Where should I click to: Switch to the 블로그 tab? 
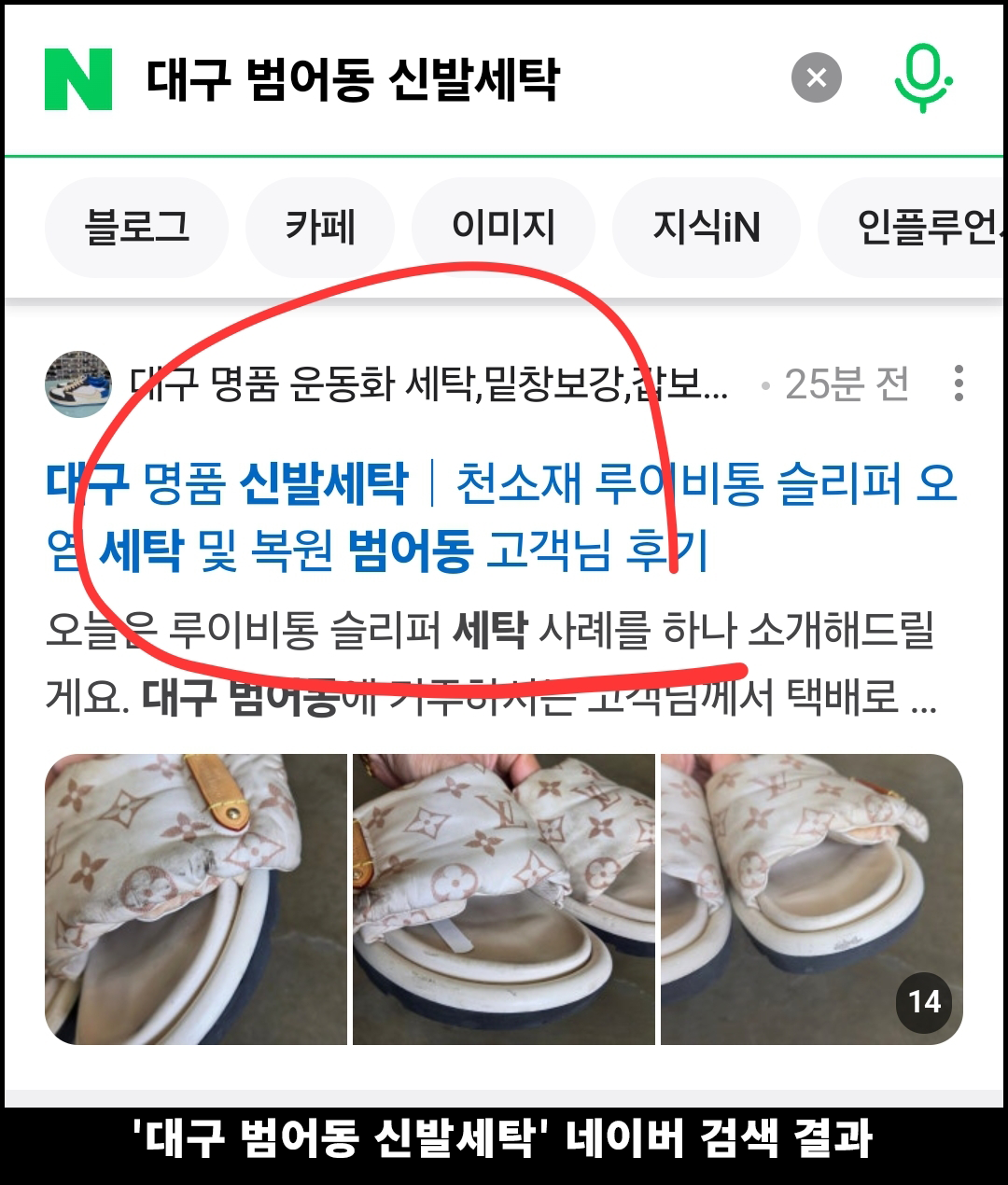point(136,227)
